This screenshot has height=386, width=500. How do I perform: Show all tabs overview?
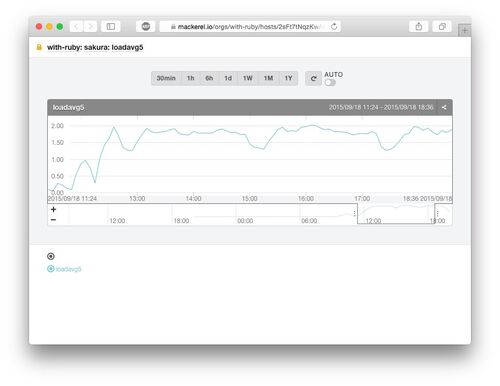(x=442, y=26)
